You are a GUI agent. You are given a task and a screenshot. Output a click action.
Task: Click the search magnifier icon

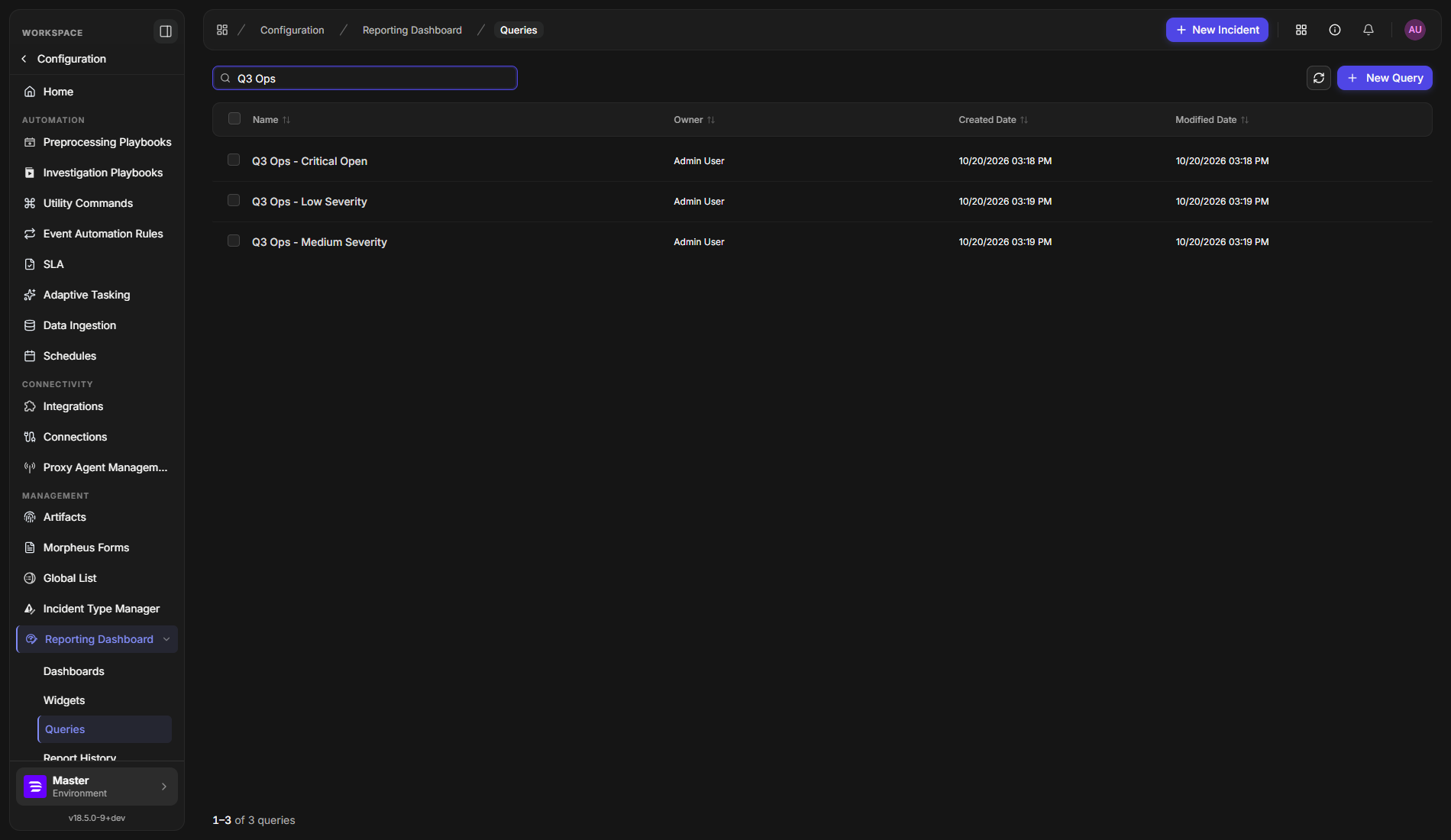225,78
